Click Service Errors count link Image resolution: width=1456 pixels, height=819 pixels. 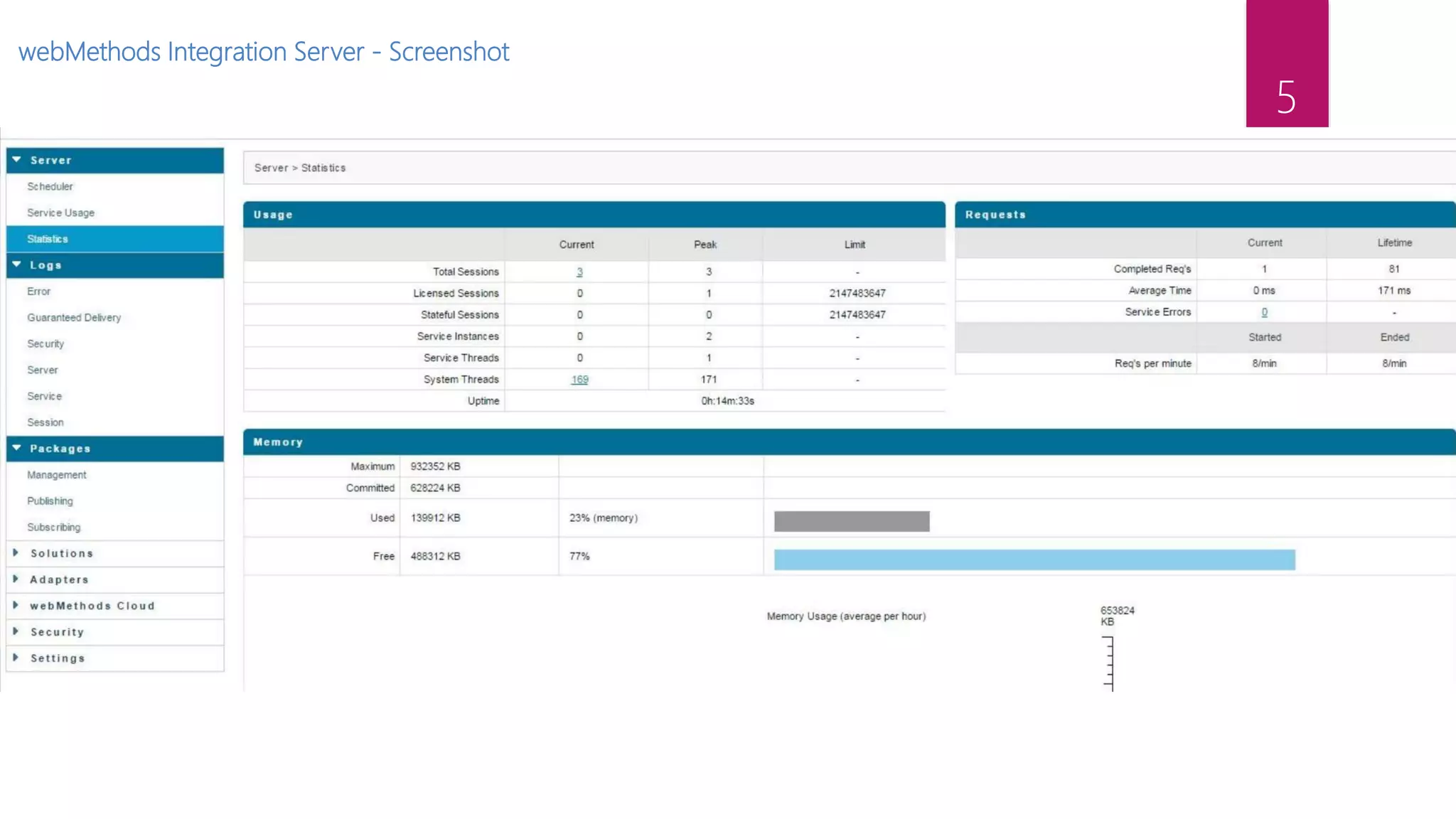pos(1264,312)
